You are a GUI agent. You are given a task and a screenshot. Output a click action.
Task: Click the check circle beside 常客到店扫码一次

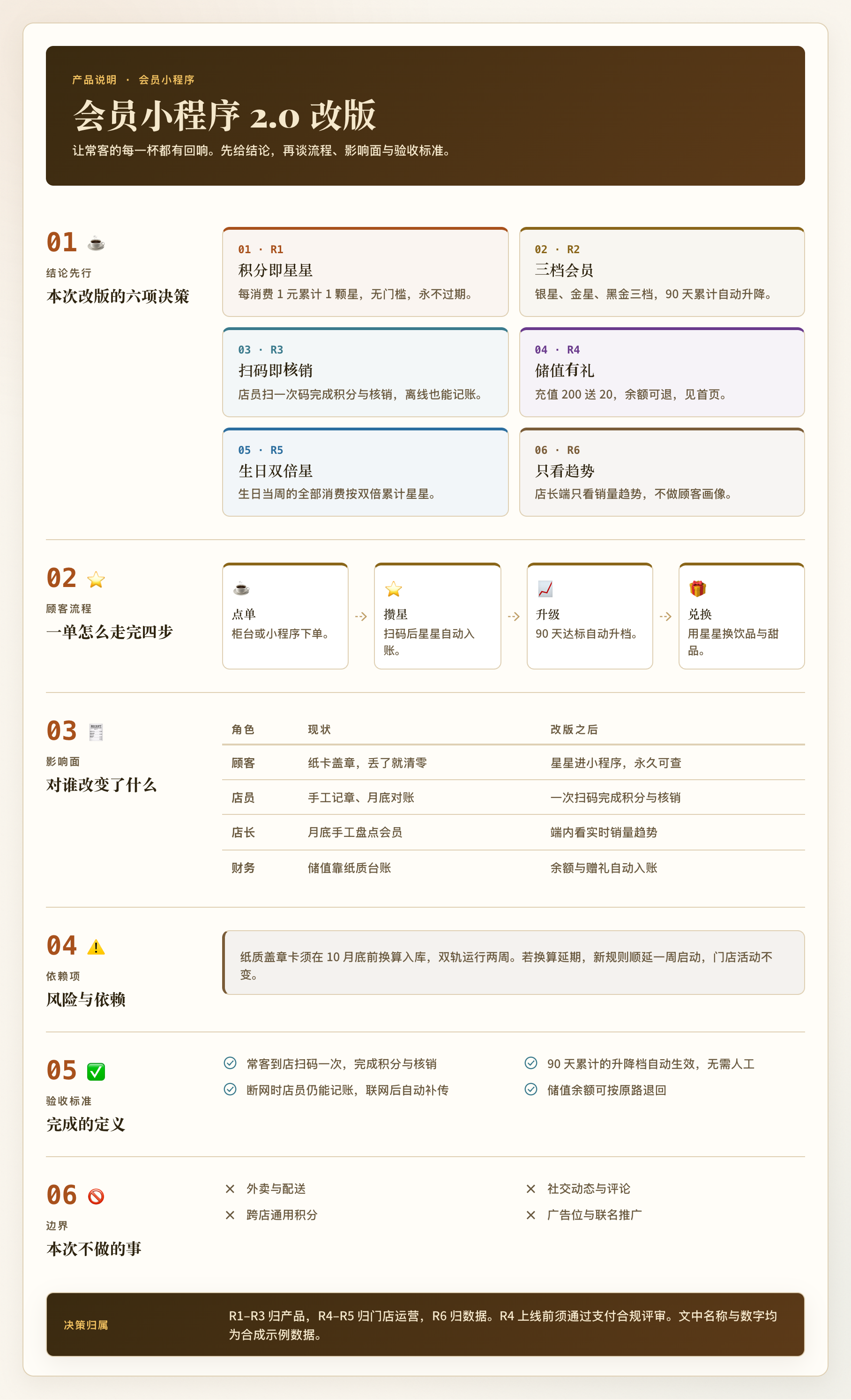(230, 1062)
